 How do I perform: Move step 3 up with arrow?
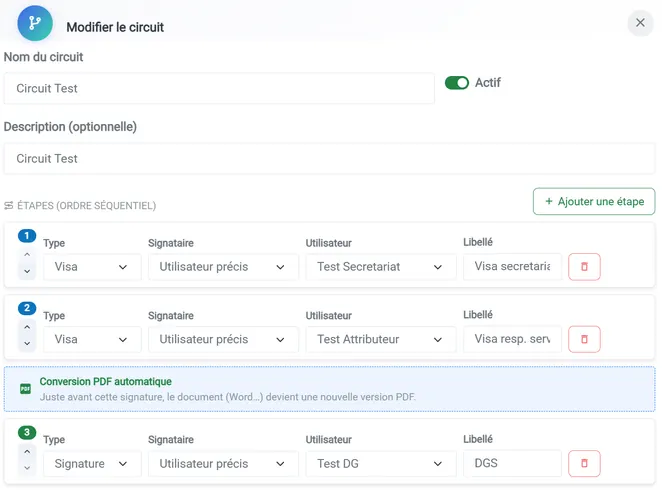click(x=27, y=452)
